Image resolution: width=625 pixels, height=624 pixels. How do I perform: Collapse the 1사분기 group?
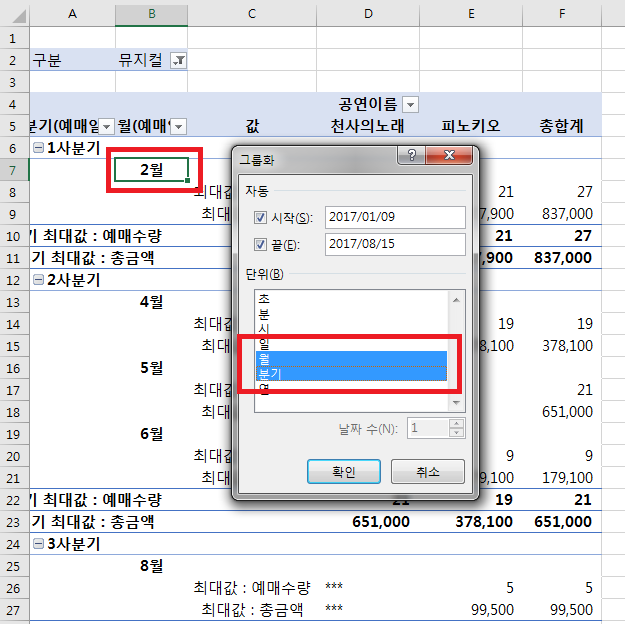(39, 147)
